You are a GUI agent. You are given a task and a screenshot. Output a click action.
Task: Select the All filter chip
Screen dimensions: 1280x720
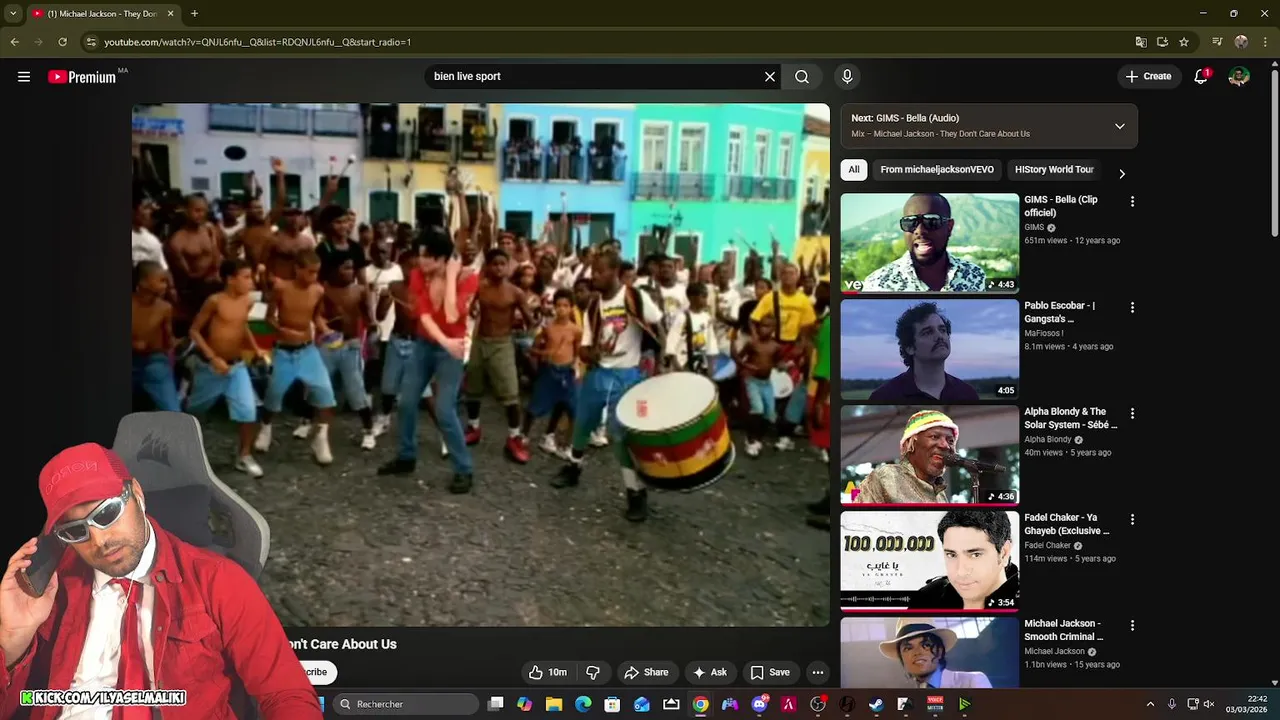853,170
